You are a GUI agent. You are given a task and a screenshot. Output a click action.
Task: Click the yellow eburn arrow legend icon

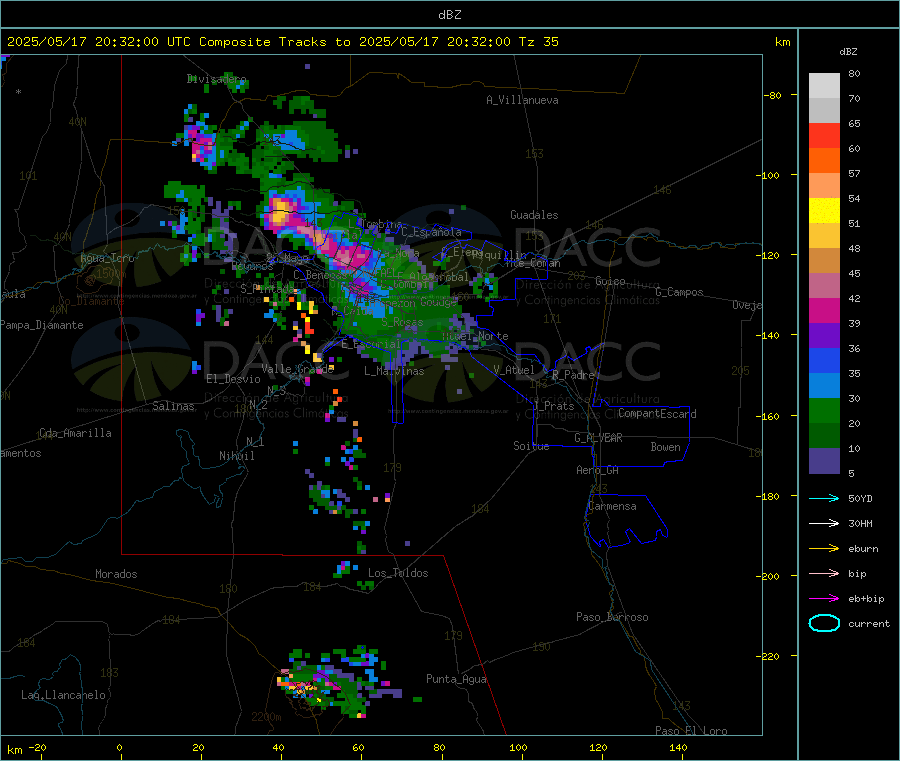824,548
